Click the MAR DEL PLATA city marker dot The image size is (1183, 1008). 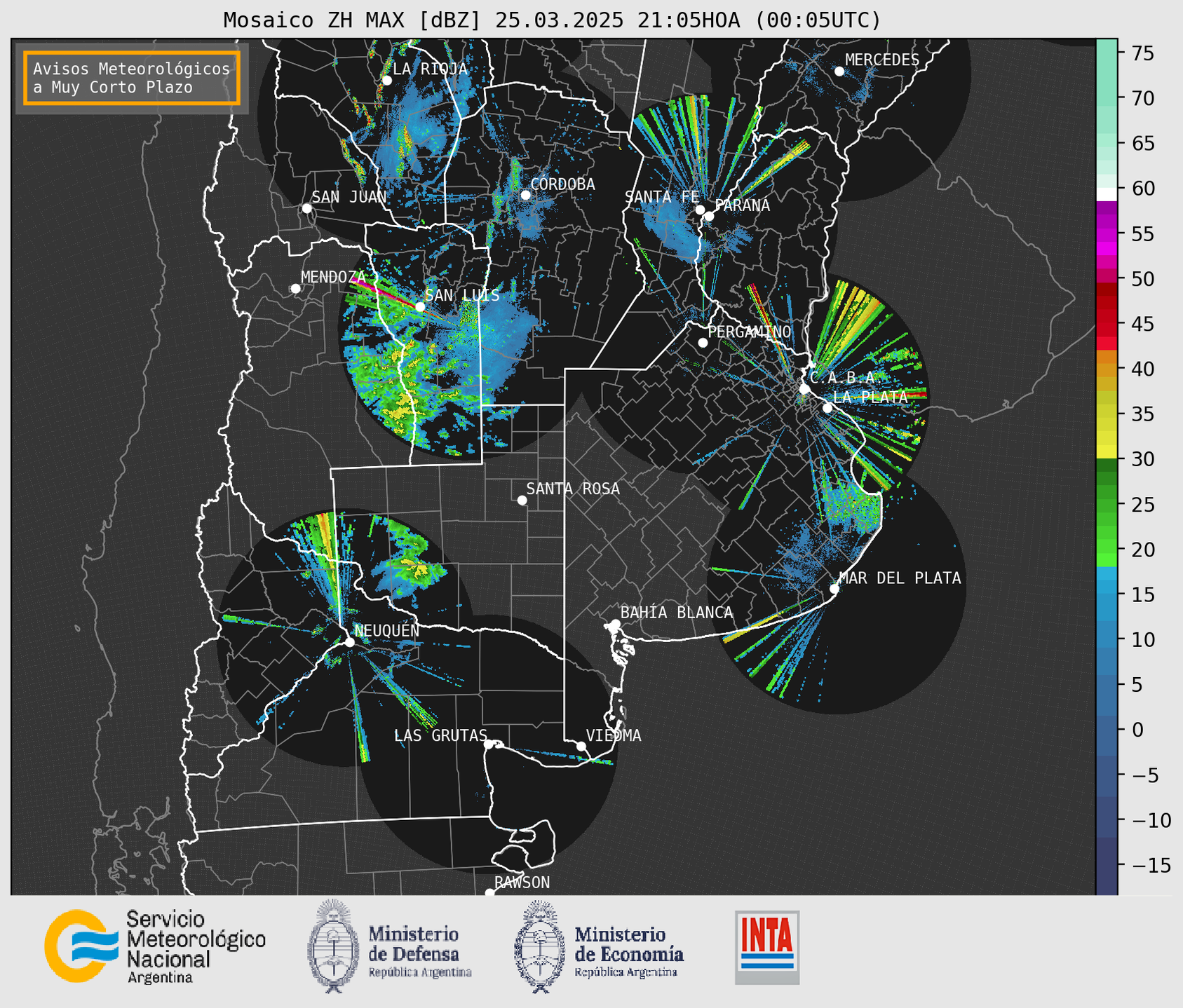click(x=834, y=589)
